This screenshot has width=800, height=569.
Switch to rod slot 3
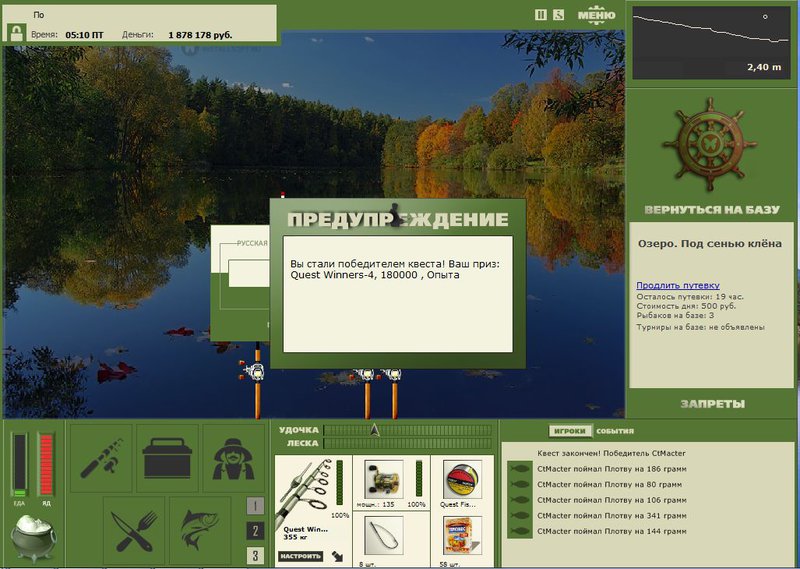pyautogui.click(x=255, y=555)
